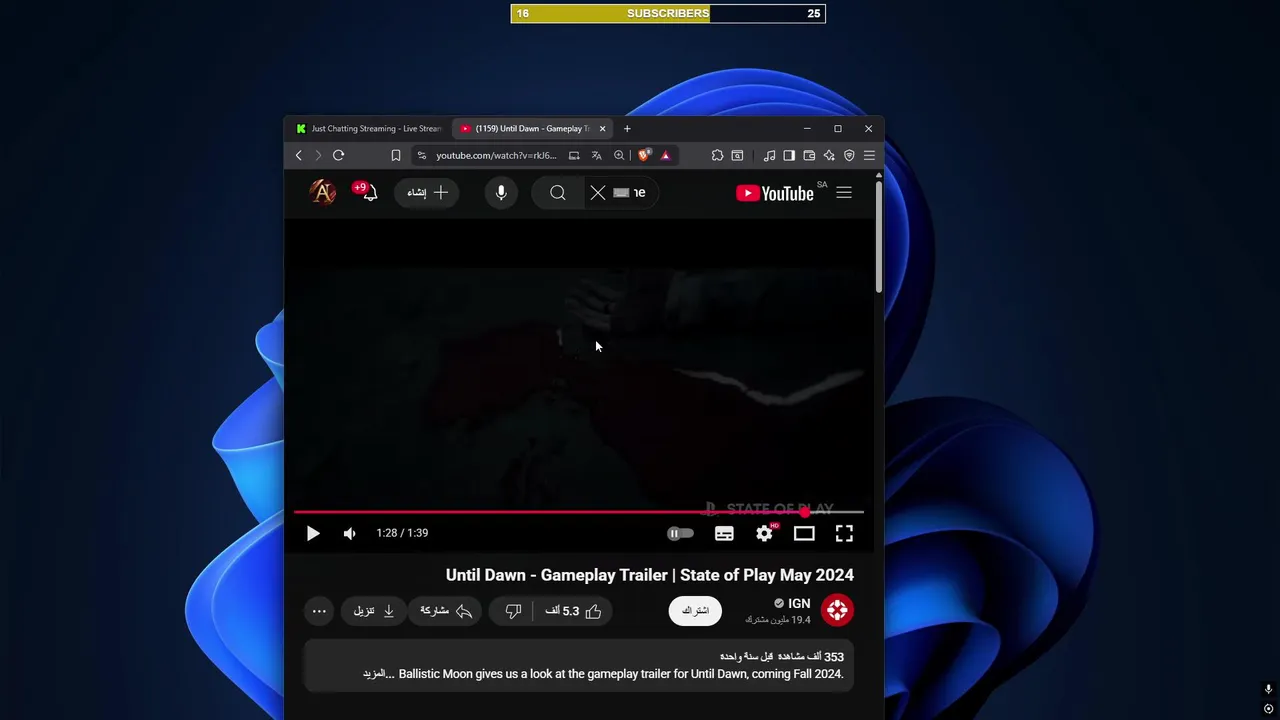Viewport: 1280px width, 720px height.
Task: Click the subscribers goal bar overlay
Action: point(668,13)
